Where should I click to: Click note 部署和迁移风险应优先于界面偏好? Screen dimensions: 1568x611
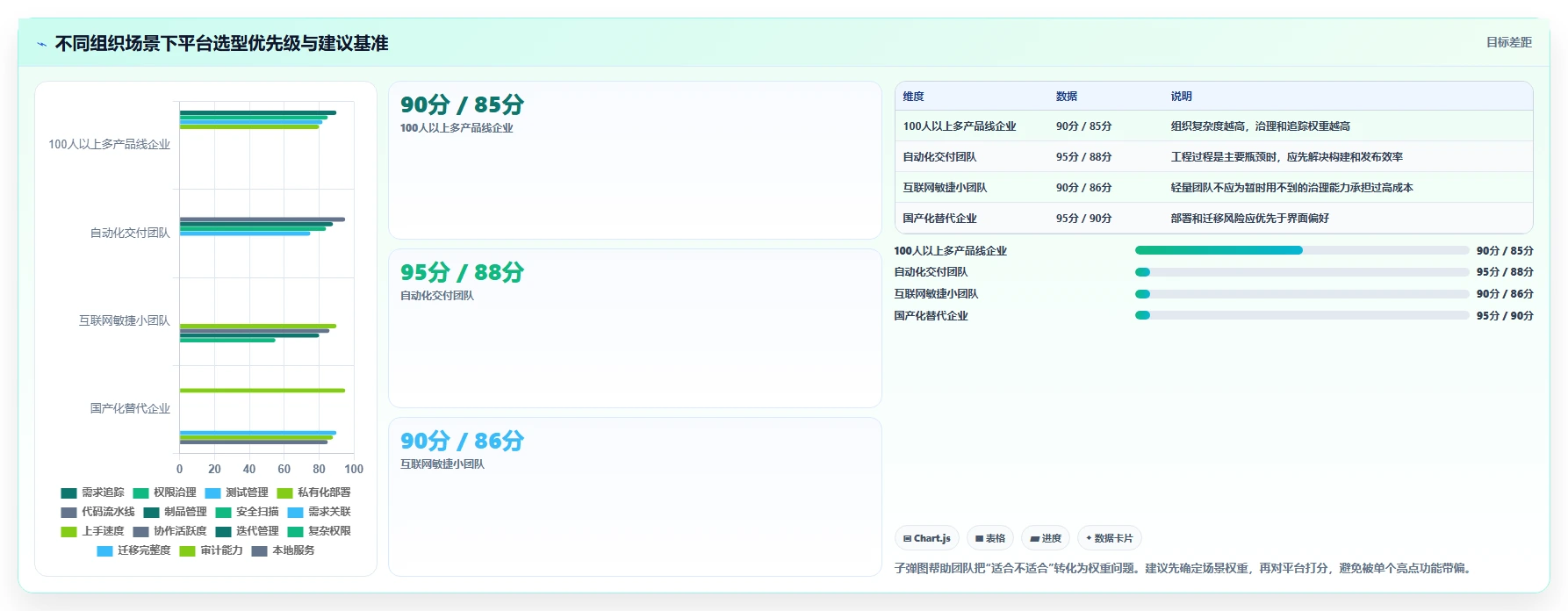pos(1249,219)
